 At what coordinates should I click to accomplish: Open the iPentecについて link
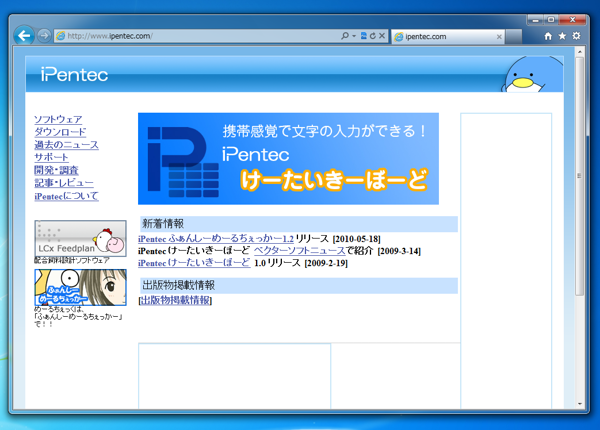(66, 196)
